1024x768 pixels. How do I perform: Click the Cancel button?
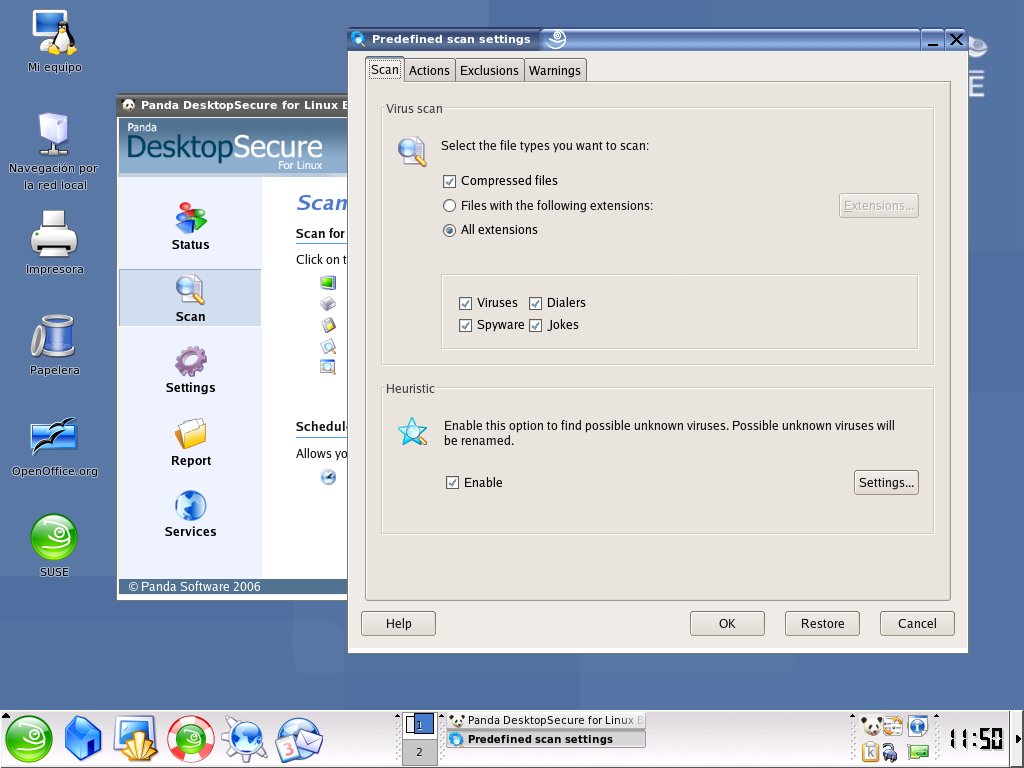[x=917, y=623]
